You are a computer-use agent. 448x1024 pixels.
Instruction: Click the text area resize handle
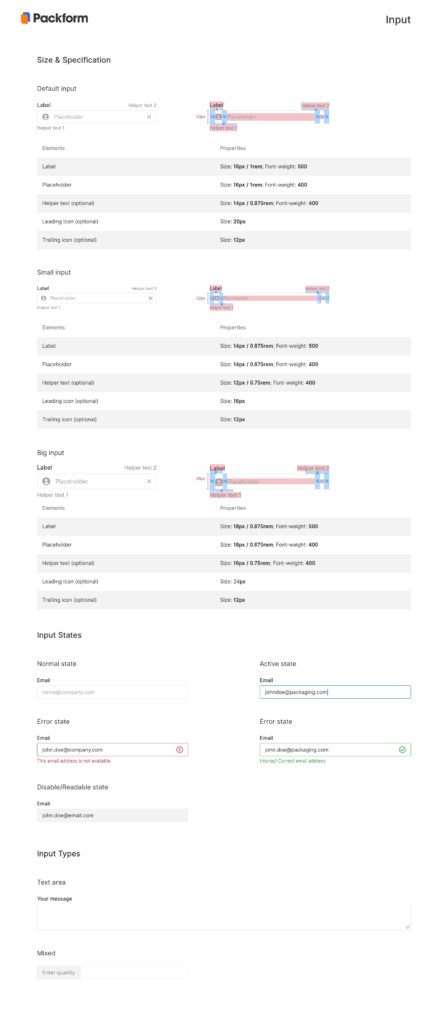(x=407, y=926)
